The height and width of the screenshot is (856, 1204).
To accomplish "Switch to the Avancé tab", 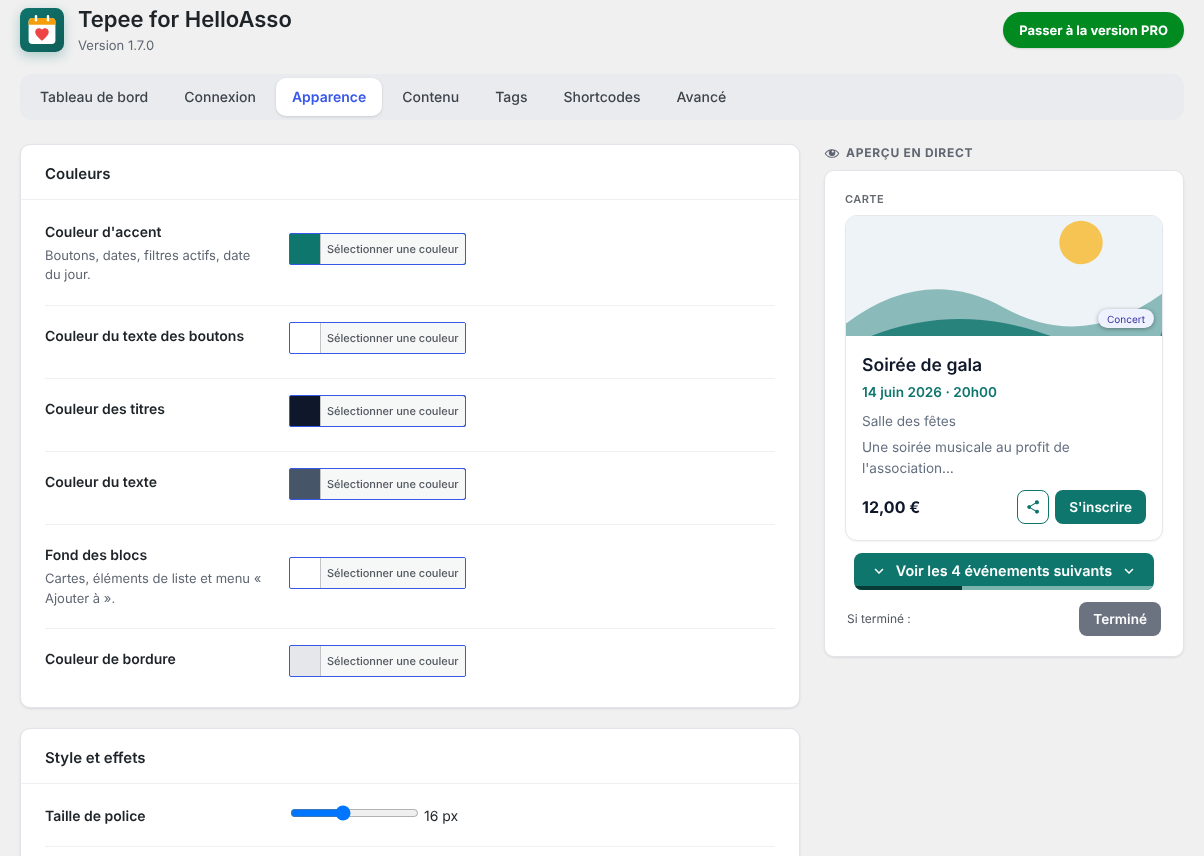I will point(701,97).
